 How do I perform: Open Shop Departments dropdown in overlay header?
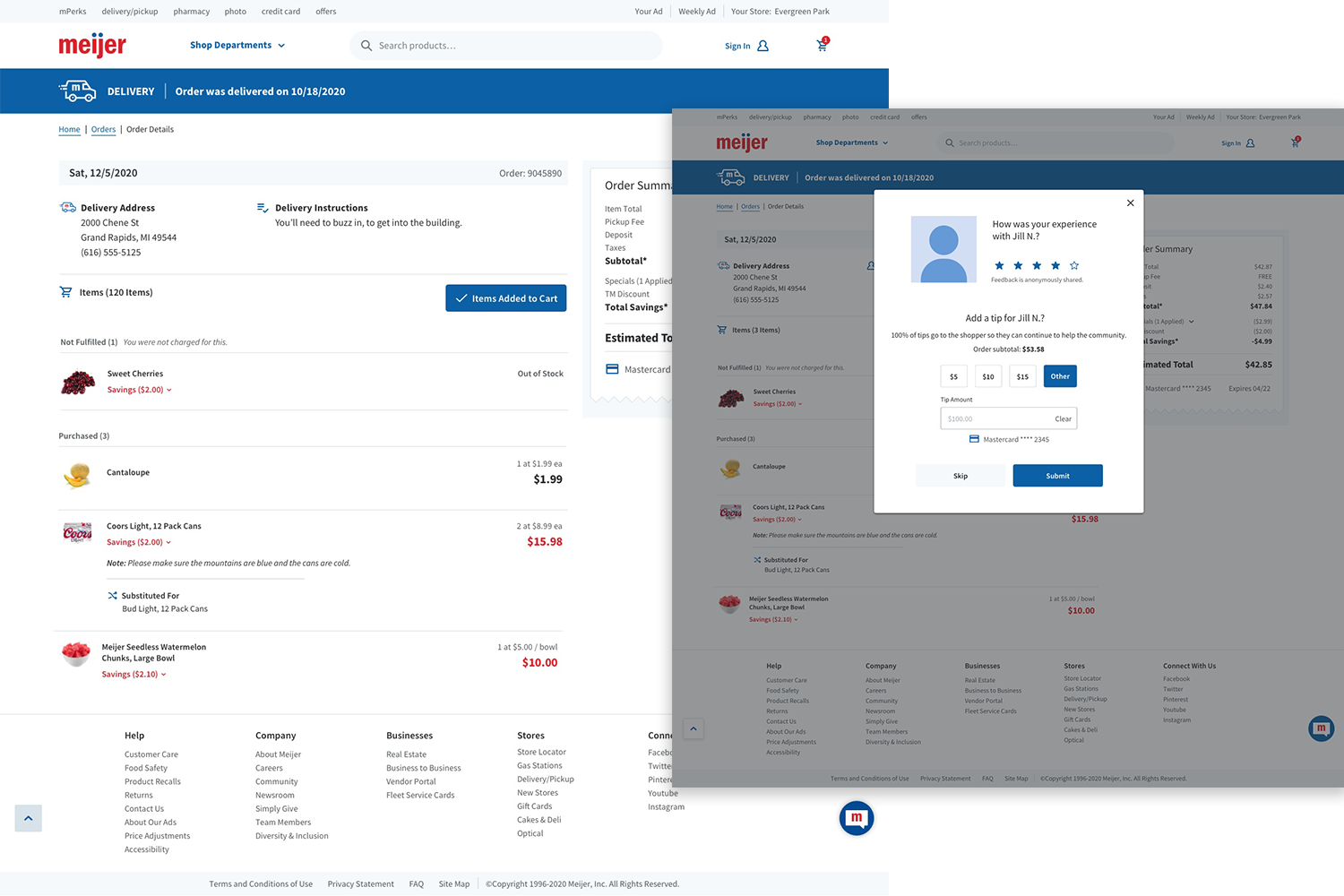(852, 142)
